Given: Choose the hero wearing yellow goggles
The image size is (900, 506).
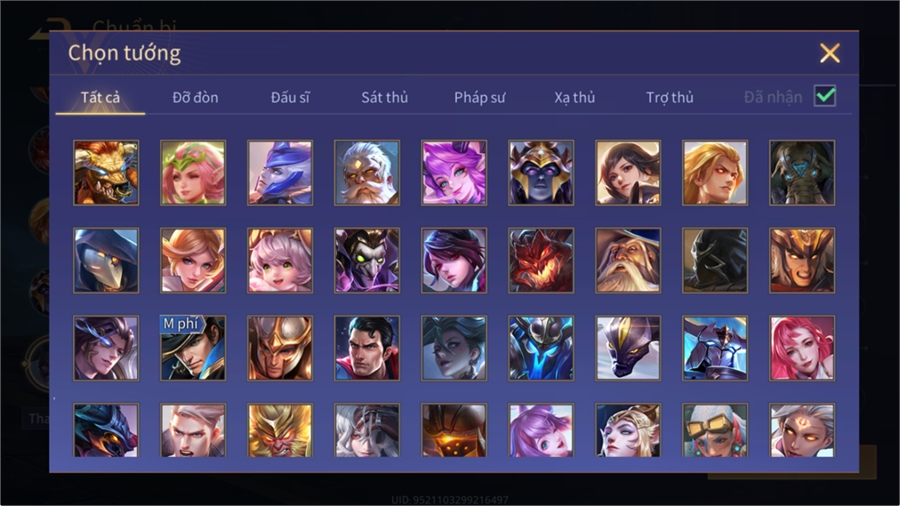Looking at the screenshot, I should pos(715,430).
